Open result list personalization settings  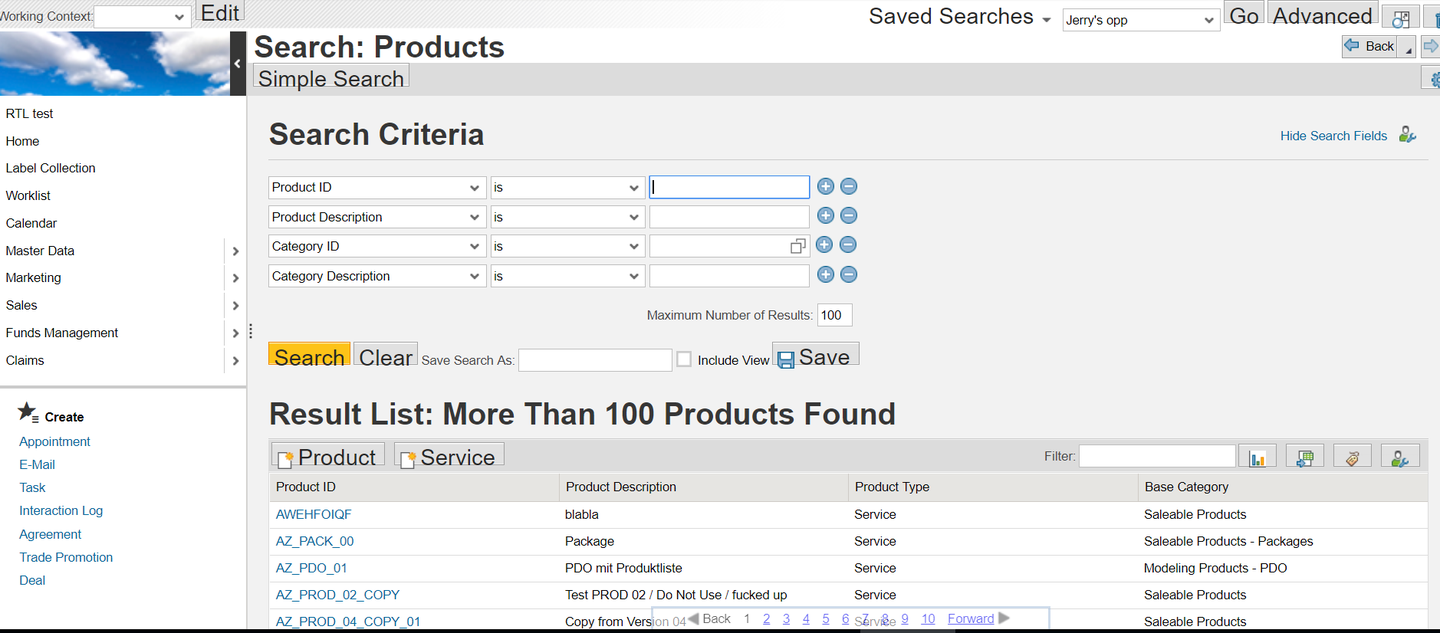point(1400,455)
